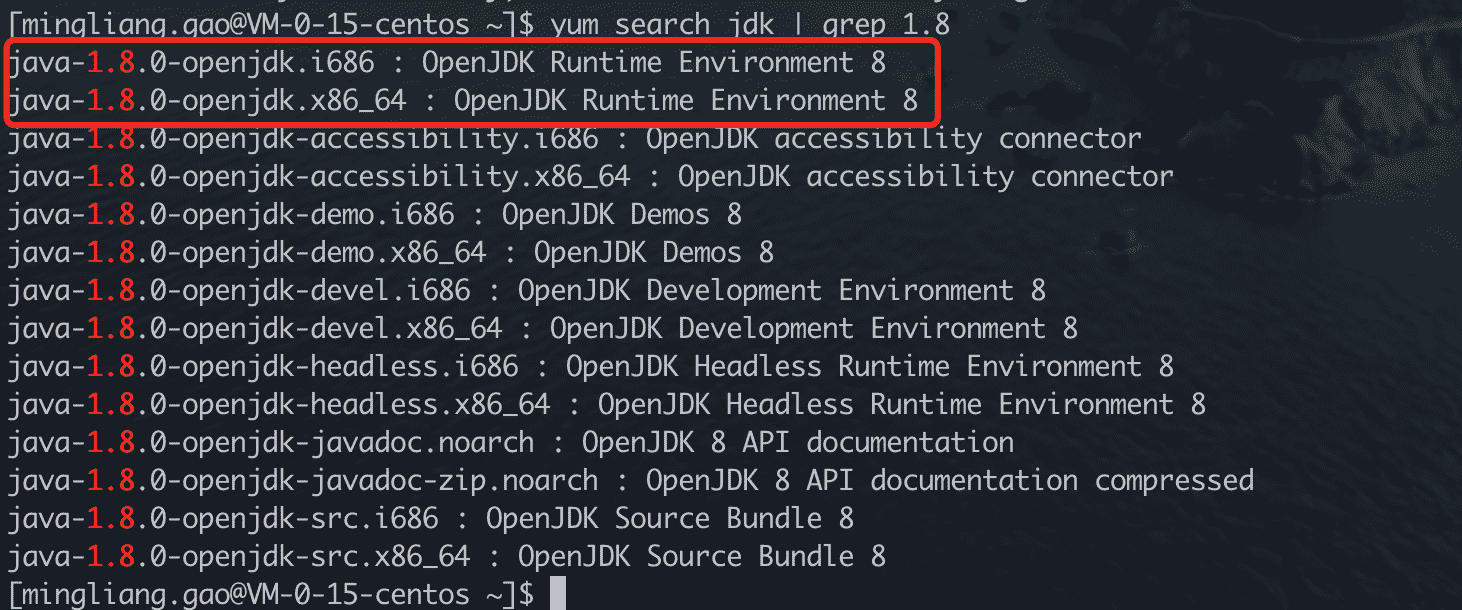
Task: Click the java-1.8.0-openjdk-javadoc-zip.noarch package name
Action: (x=303, y=481)
